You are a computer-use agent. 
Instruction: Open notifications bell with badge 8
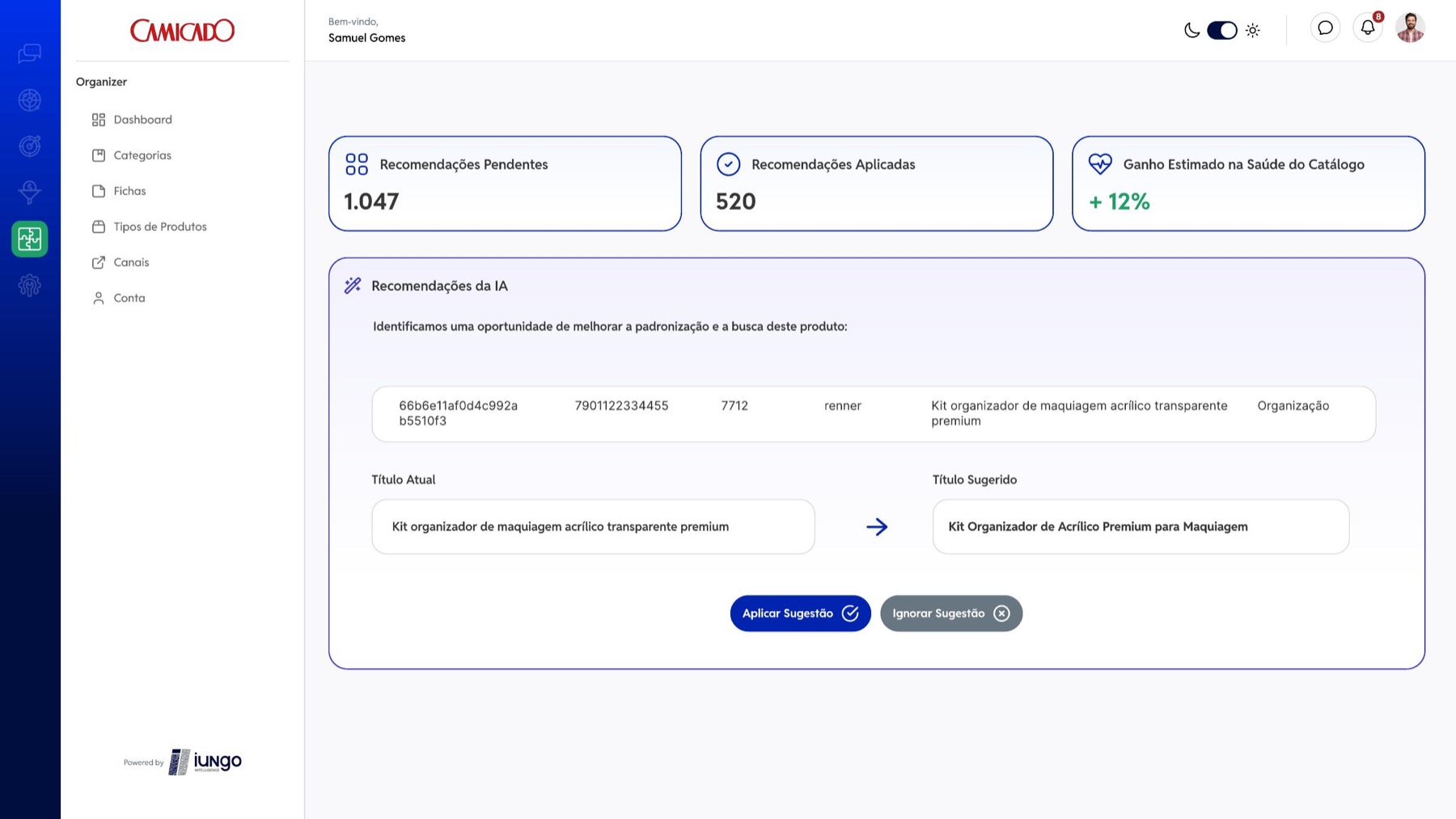[x=1368, y=28]
